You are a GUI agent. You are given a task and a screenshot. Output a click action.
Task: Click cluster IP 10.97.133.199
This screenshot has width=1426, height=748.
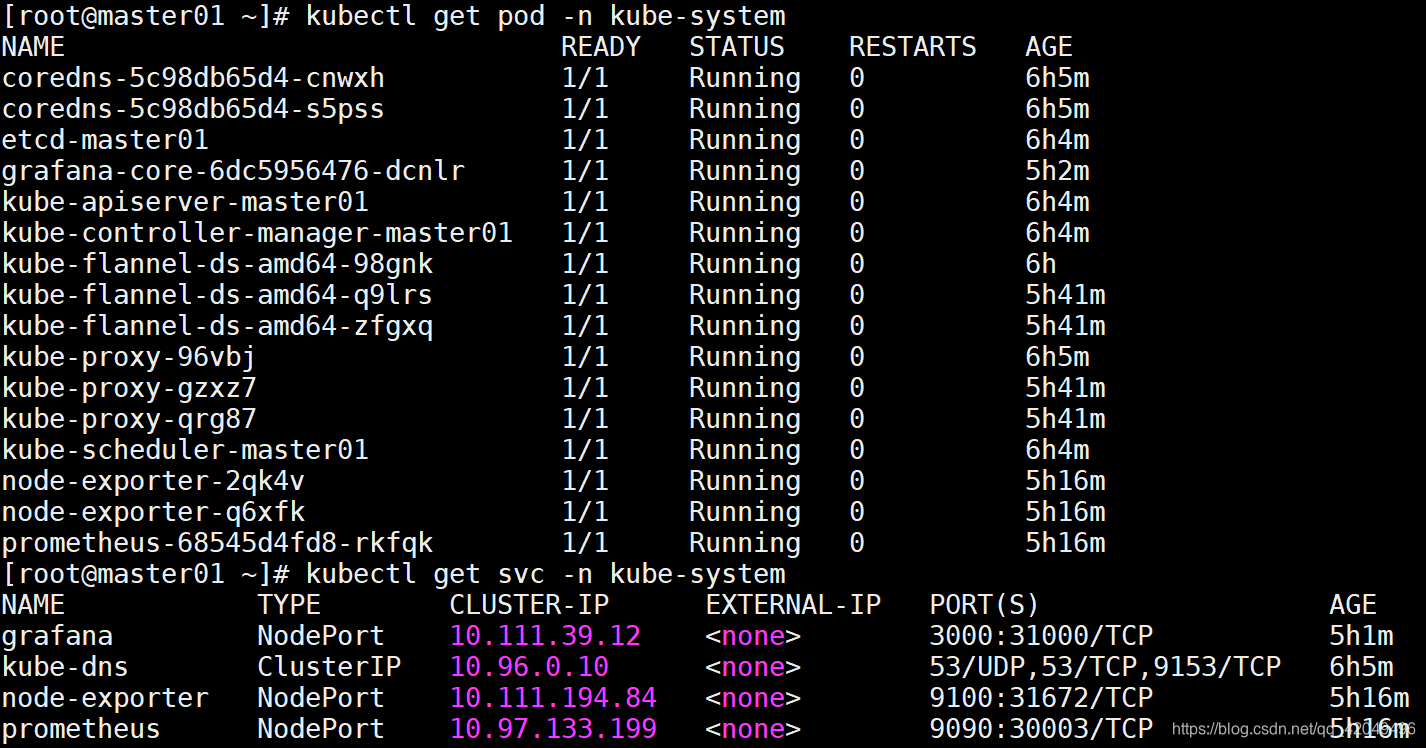click(553, 730)
